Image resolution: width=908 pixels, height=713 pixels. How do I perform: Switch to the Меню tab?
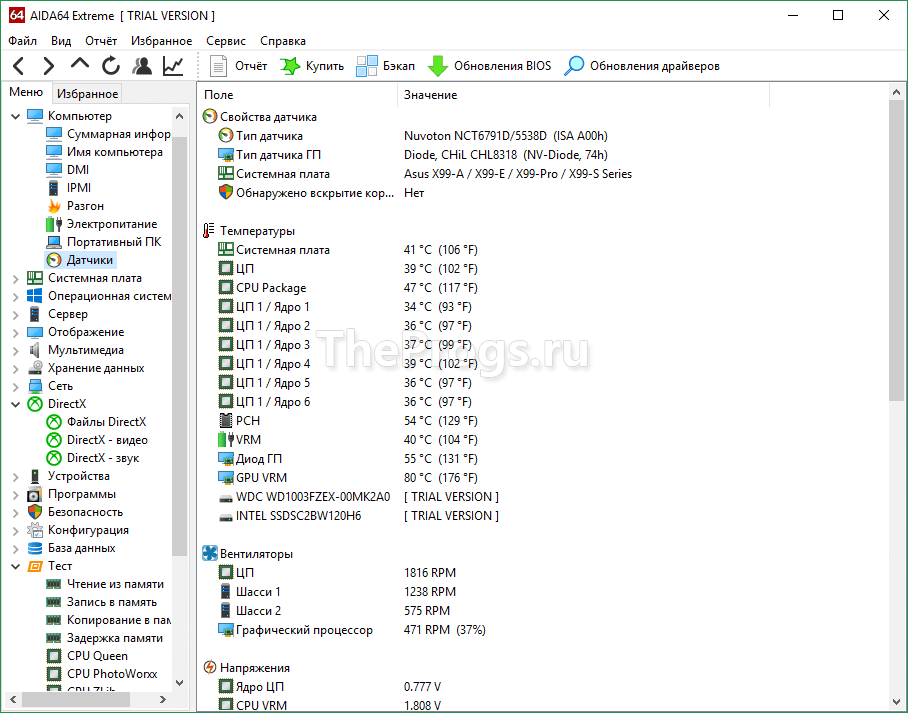click(26, 93)
